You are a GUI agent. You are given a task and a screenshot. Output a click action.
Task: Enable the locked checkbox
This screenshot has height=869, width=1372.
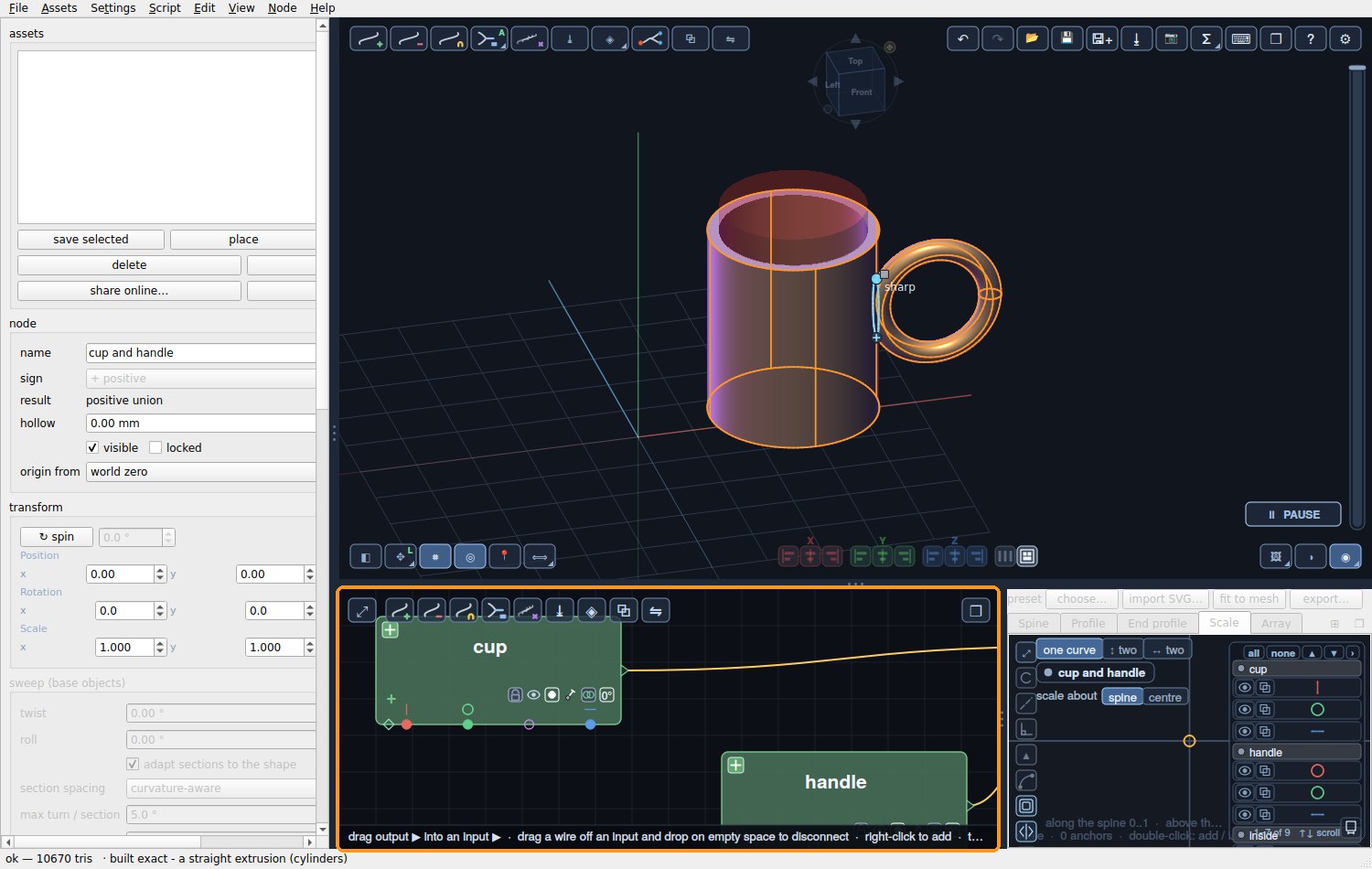point(155,447)
